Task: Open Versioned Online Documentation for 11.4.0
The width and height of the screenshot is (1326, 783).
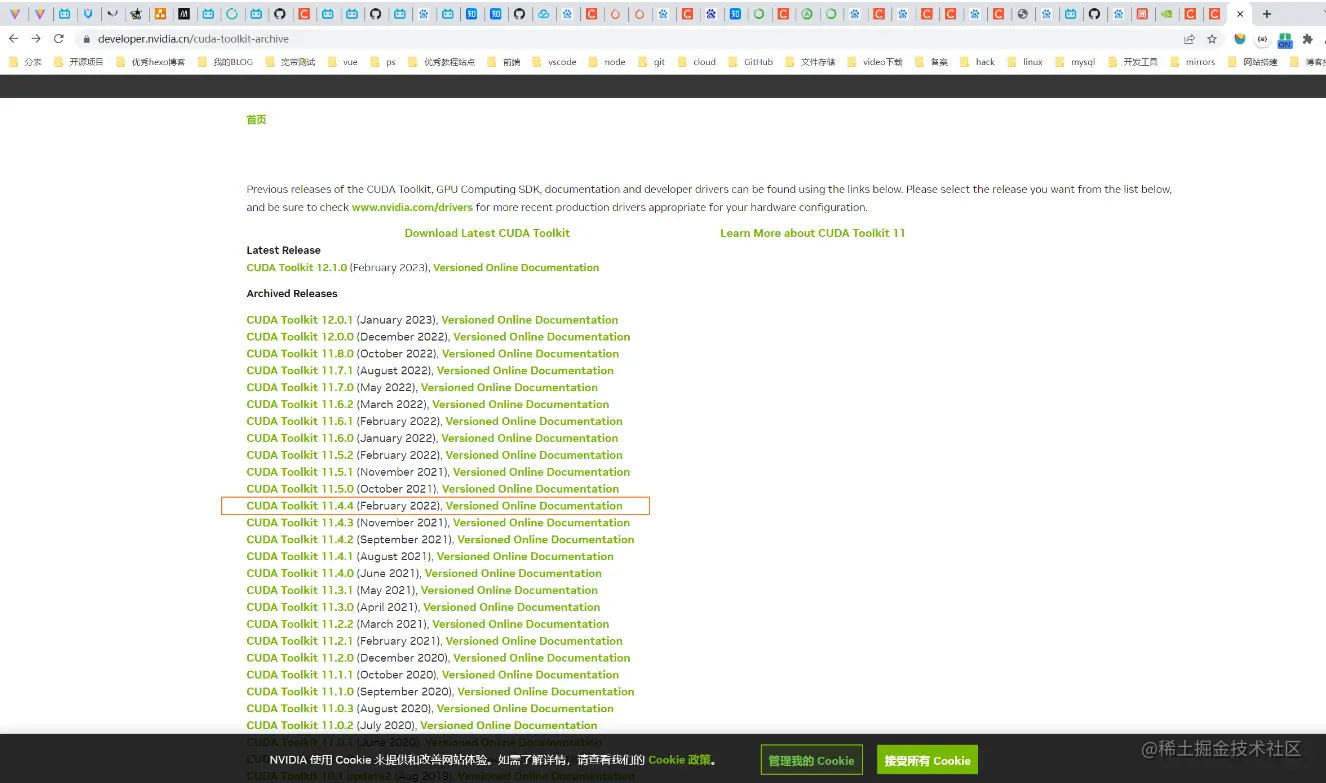Action: [513, 574]
